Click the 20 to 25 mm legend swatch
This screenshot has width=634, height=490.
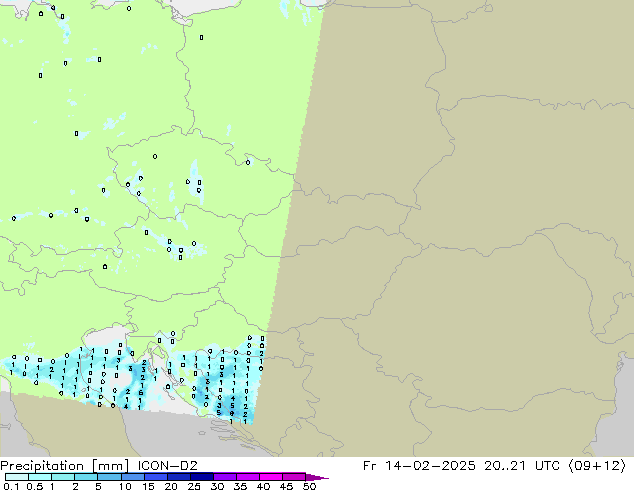(x=179, y=477)
